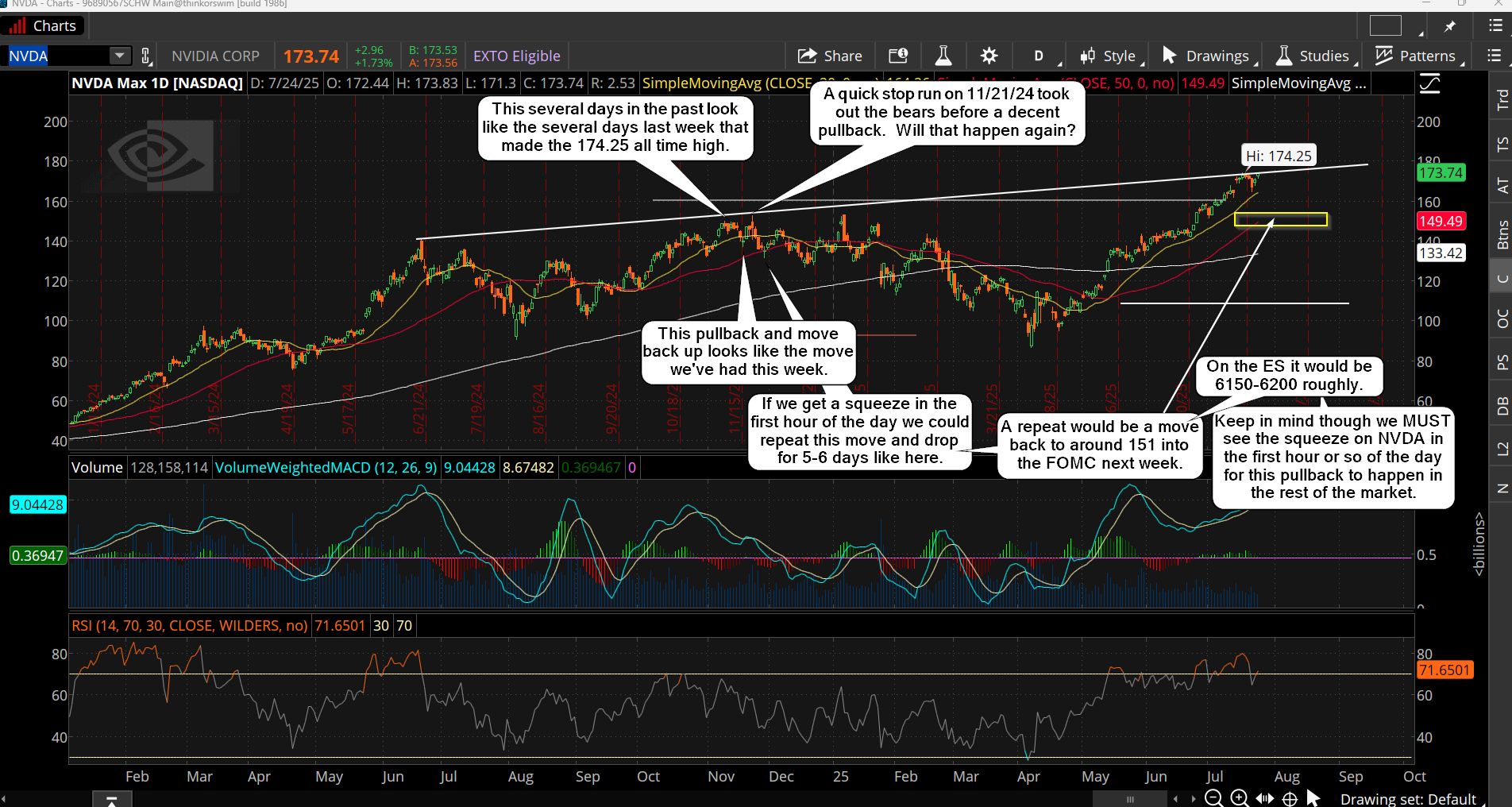1512x807 pixels.
Task: Open the quick quote details icon
Action: click(898, 56)
